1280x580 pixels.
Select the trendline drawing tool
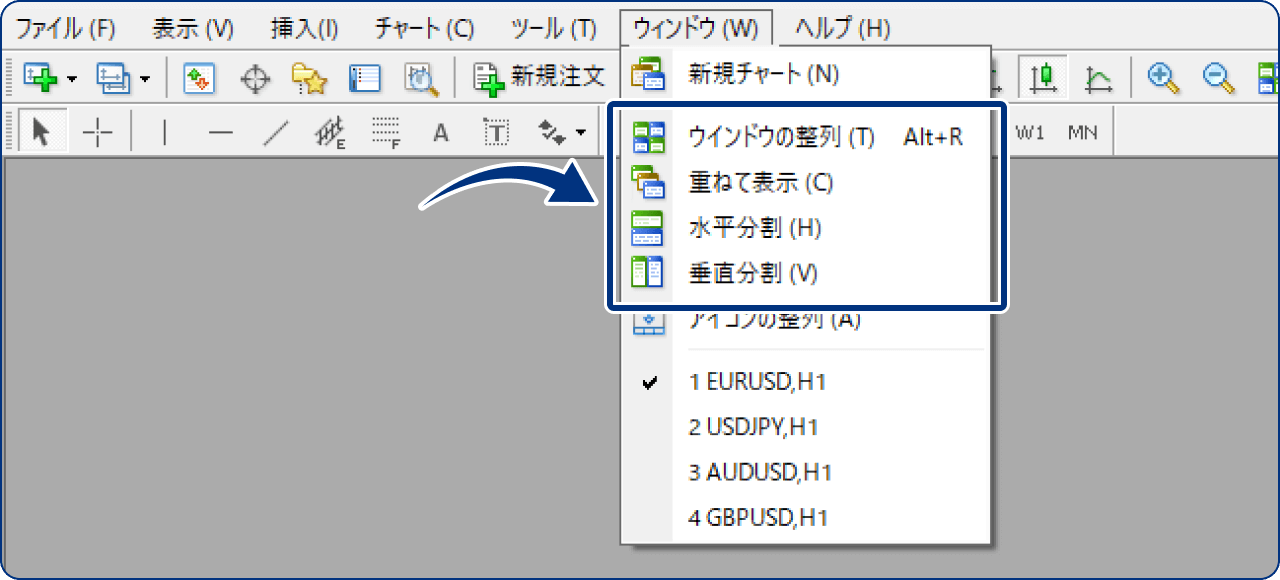coord(276,132)
